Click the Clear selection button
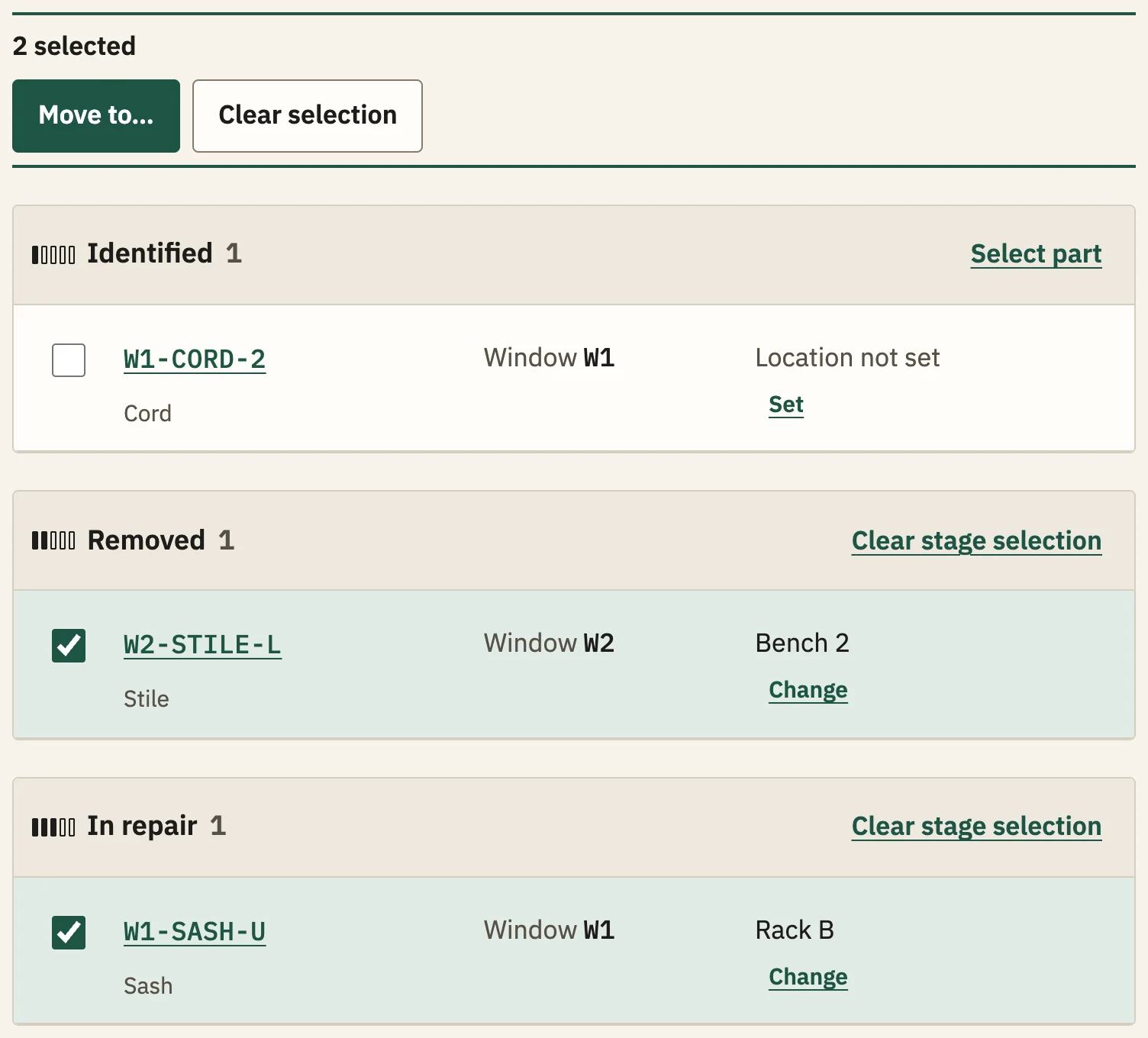 [308, 116]
